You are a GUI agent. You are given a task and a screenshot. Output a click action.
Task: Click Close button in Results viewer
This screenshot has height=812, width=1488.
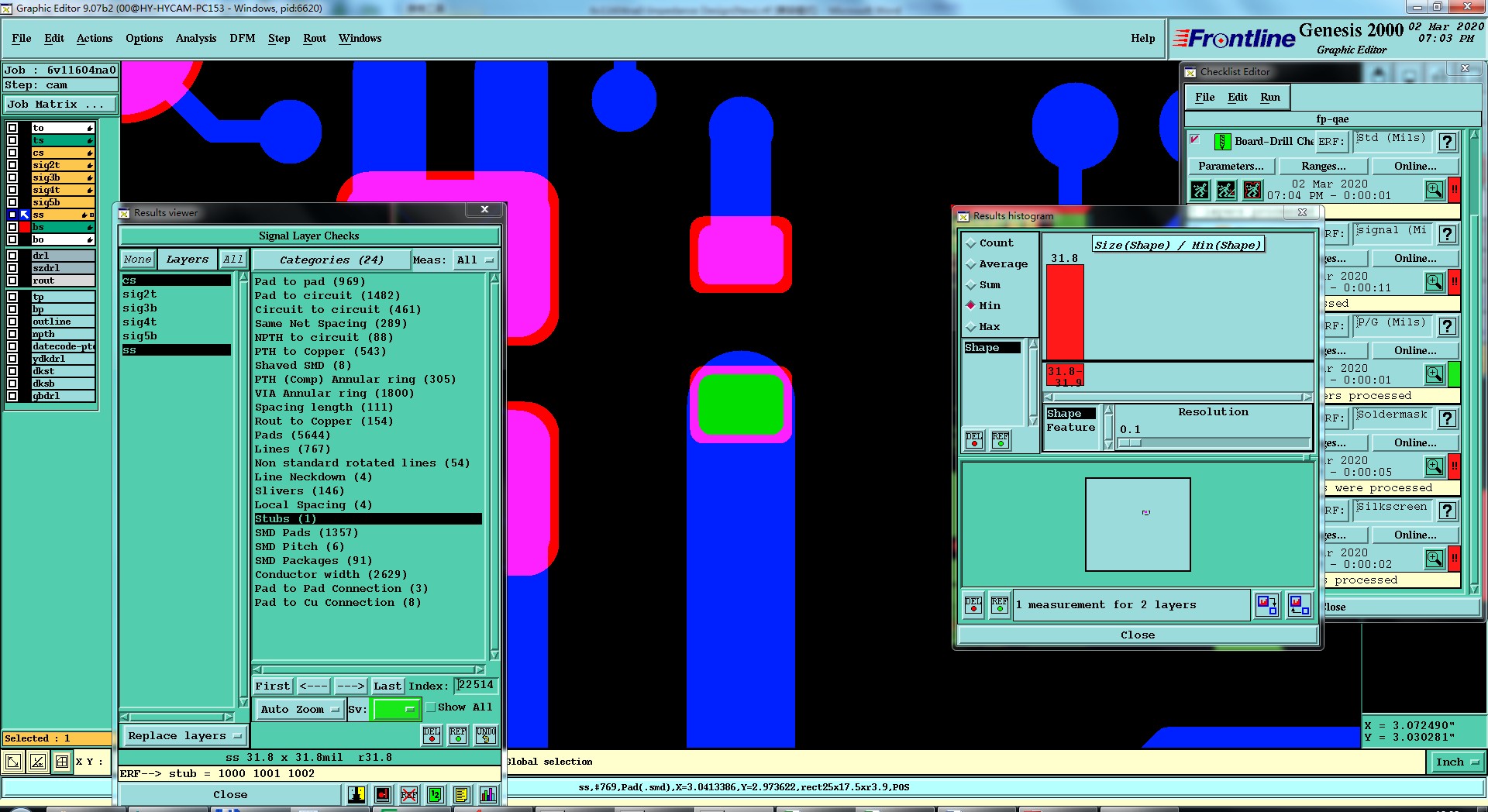pos(230,795)
